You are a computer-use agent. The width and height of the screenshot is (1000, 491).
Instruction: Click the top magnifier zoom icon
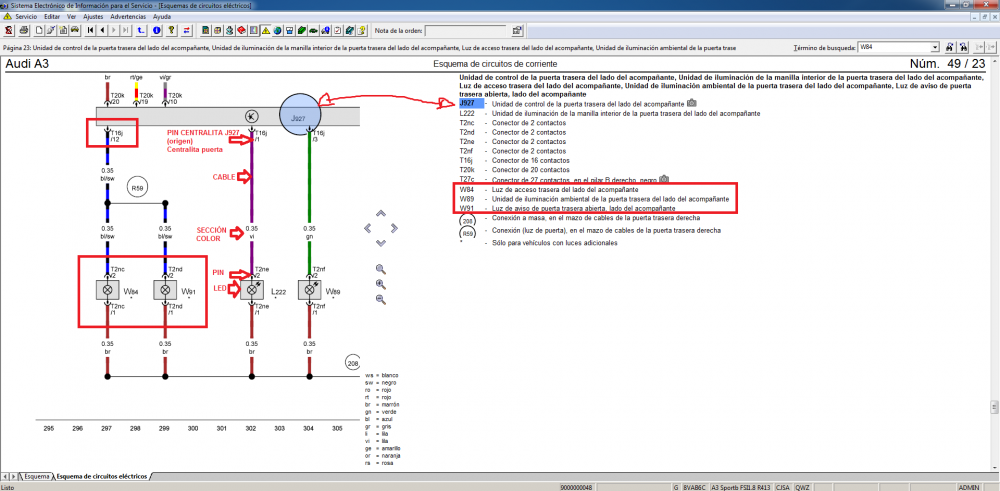pyautogui.click(x=381, y=268)
